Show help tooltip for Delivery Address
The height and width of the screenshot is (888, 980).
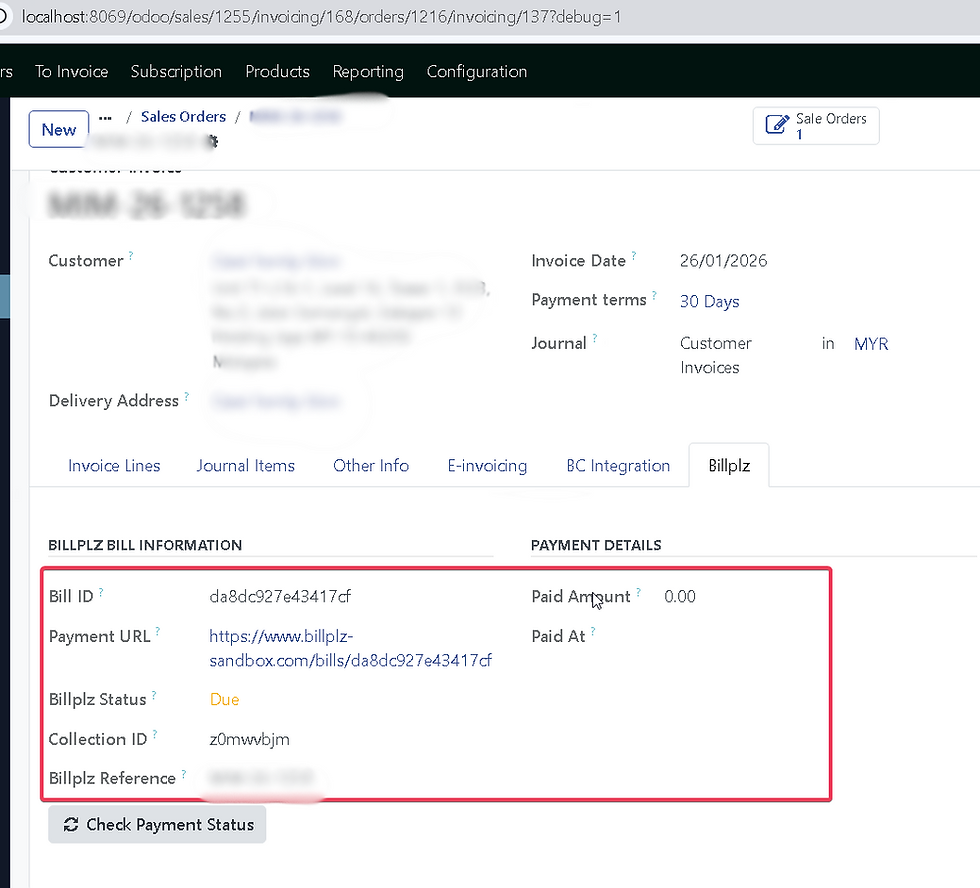pyautogui.click(x=187, y=395)
